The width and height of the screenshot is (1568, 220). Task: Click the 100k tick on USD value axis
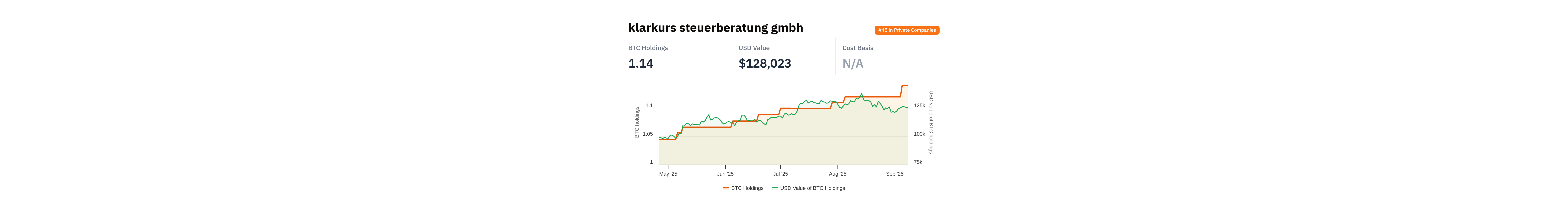tap(919, 134)
